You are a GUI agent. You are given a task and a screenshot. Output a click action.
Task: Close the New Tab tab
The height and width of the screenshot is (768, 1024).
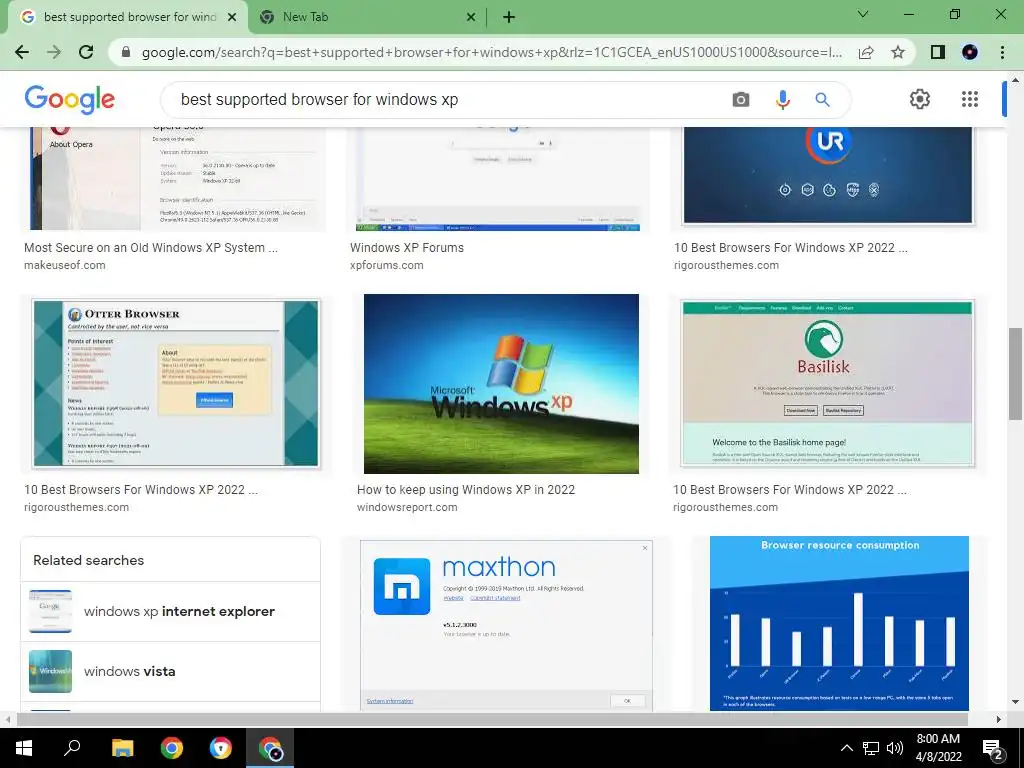click(471, 18)
